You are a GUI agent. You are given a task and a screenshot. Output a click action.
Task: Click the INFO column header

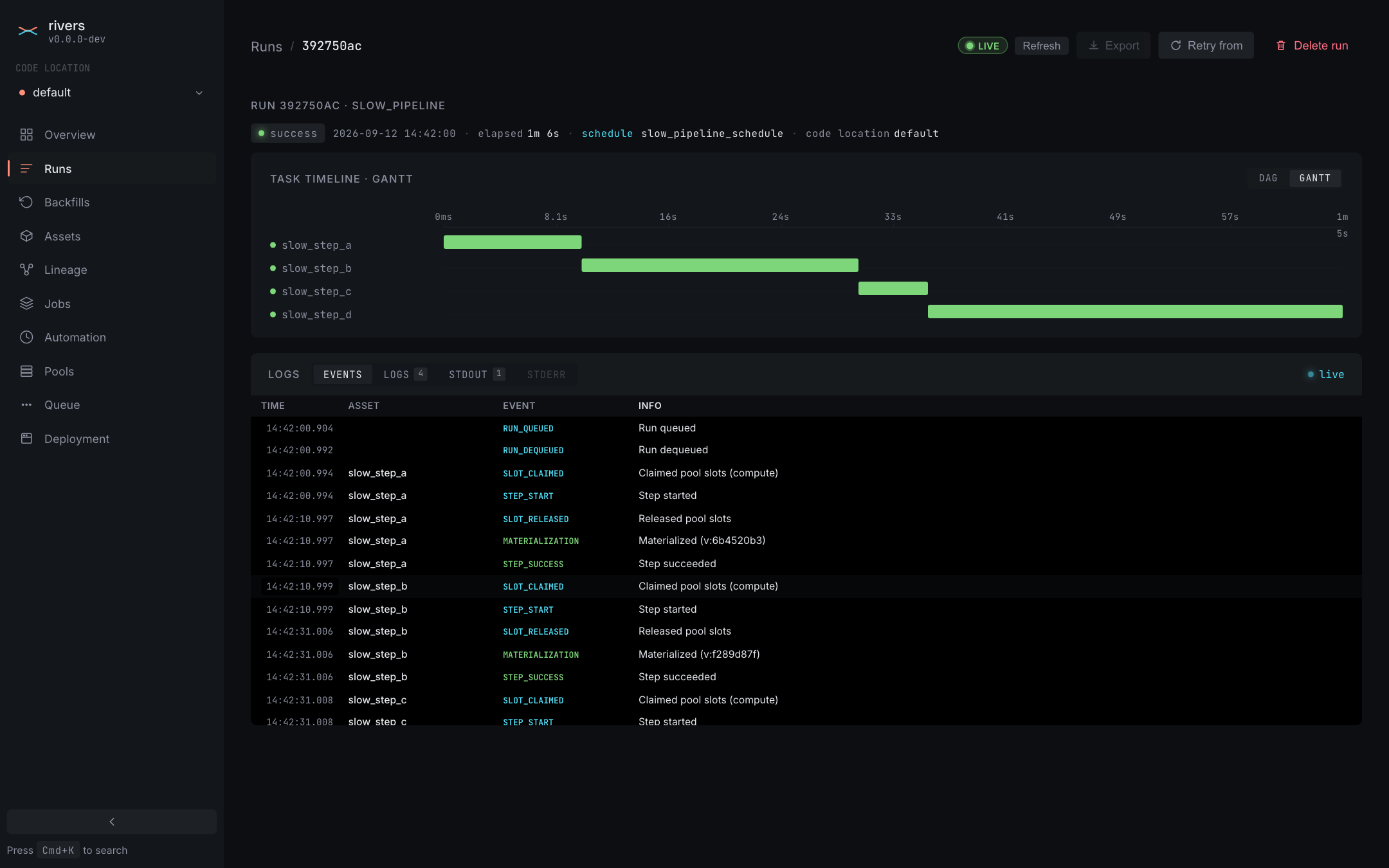tap(650, 406)
